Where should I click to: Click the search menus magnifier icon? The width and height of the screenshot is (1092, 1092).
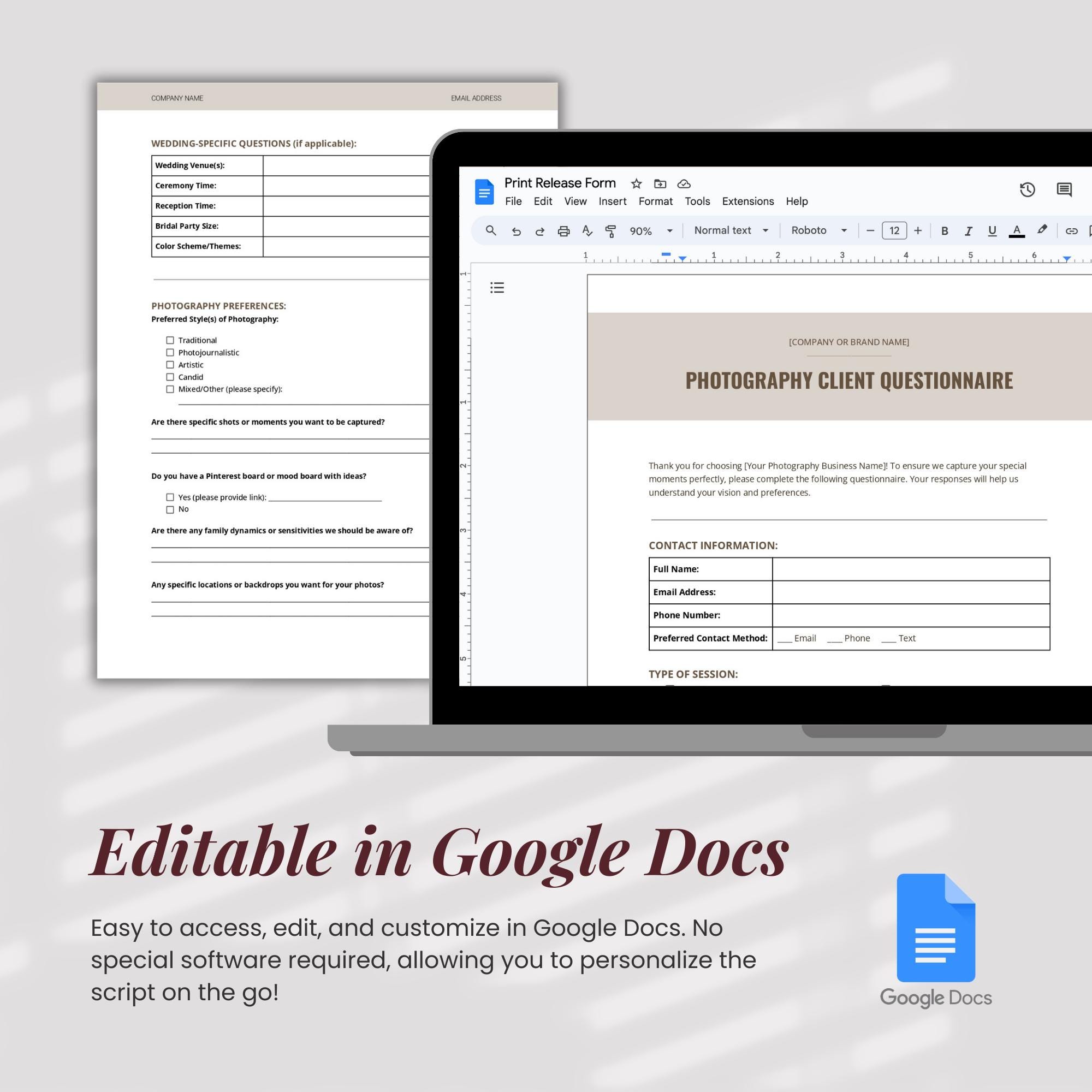pos(491,230)
